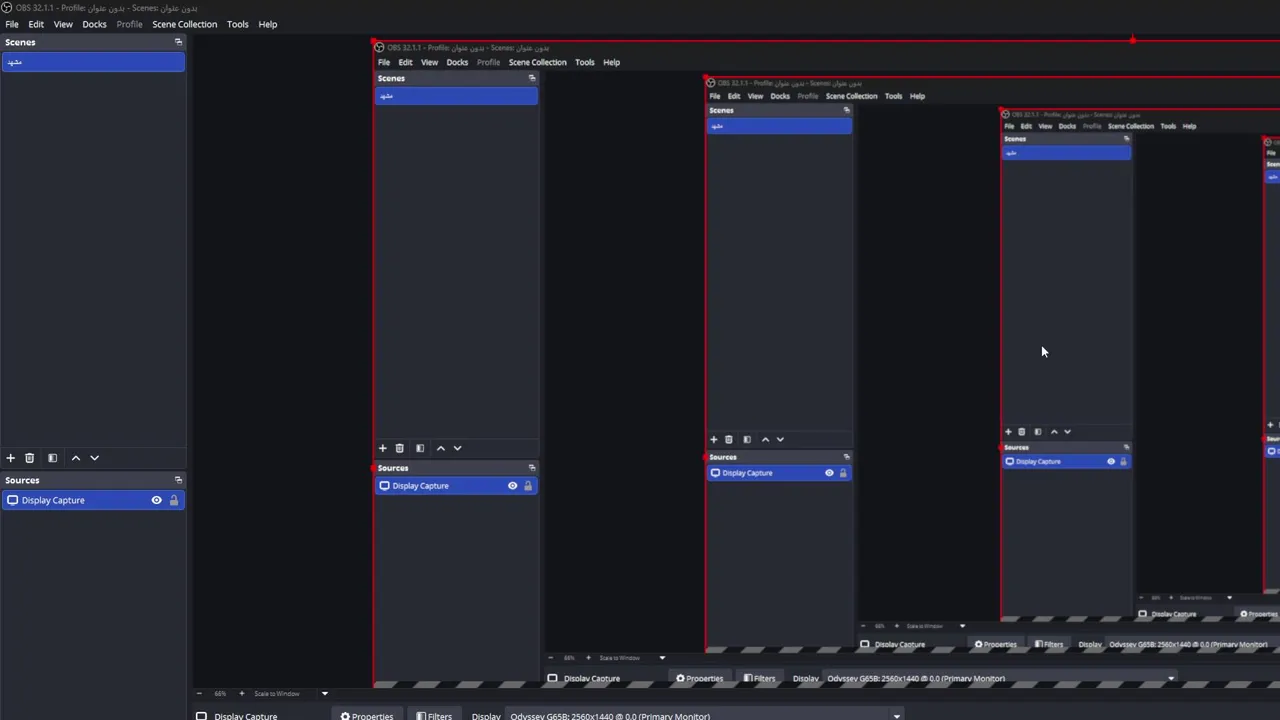Click up arrow in second nested Scenes toolbar
This screenshot has width=1280, height=720.
click(765, 439)
